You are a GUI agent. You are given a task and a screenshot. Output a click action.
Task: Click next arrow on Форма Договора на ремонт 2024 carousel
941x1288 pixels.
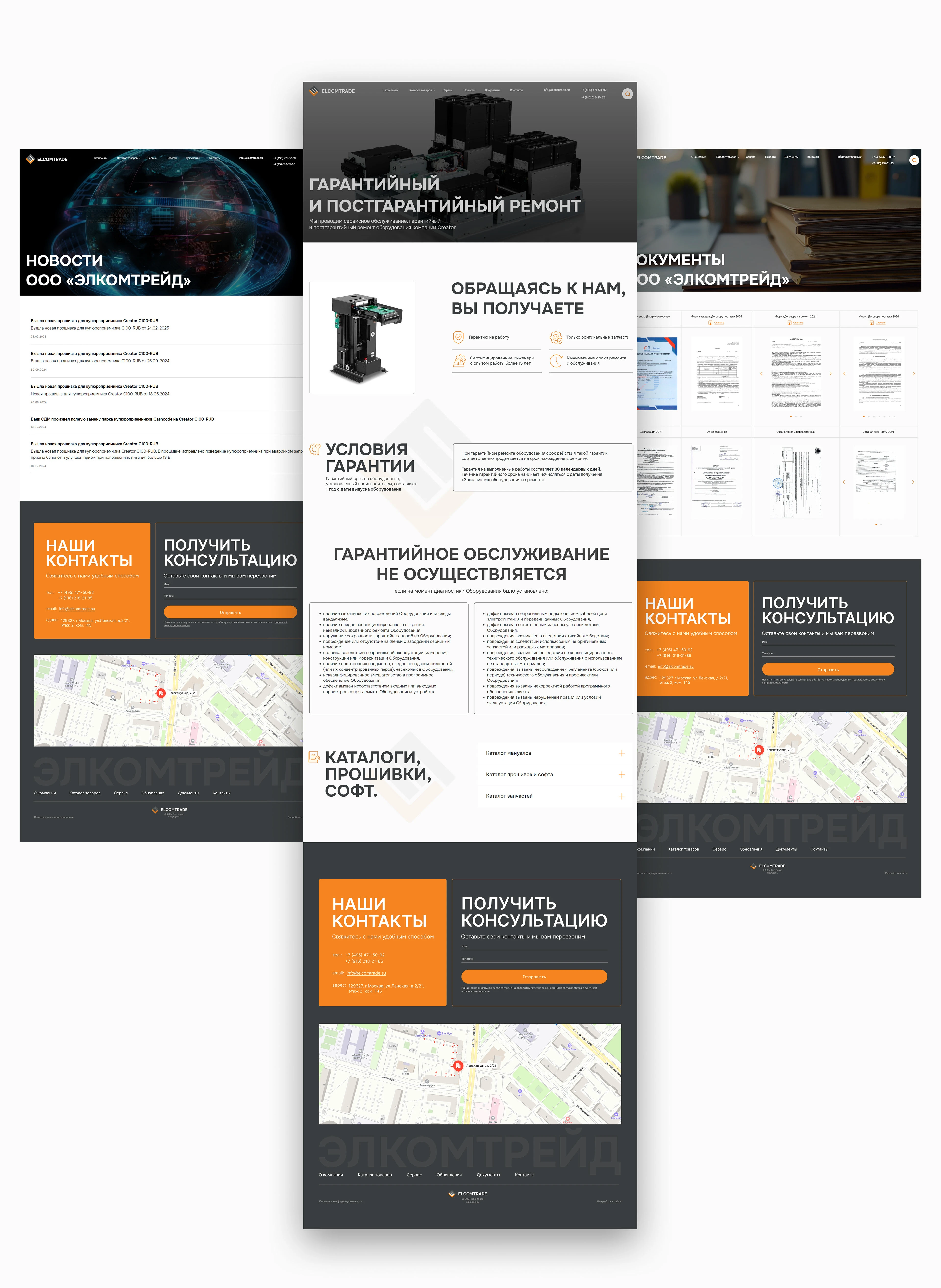(x=830, y=374)
